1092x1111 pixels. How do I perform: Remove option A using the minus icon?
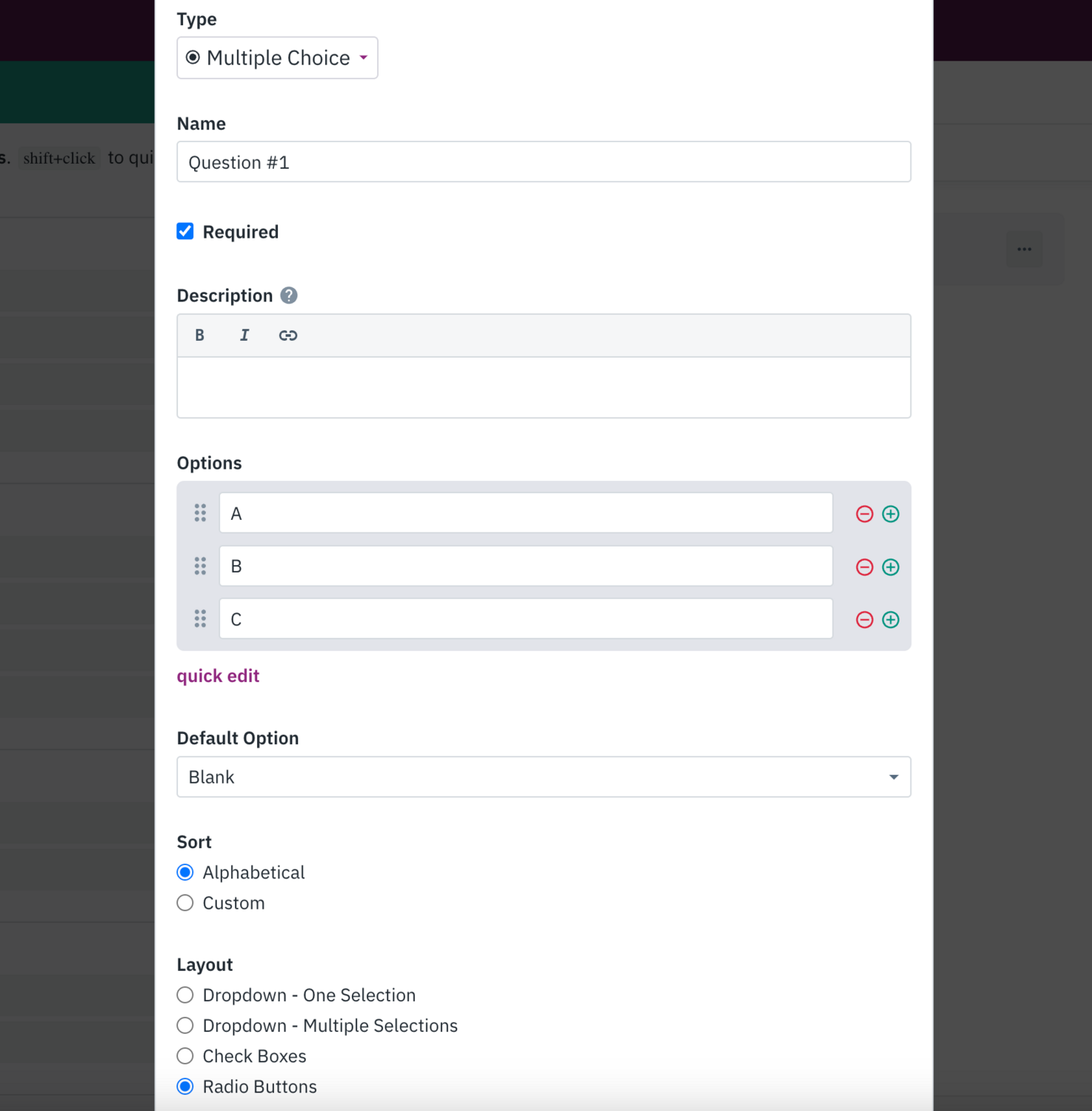(x=864, y=513)
